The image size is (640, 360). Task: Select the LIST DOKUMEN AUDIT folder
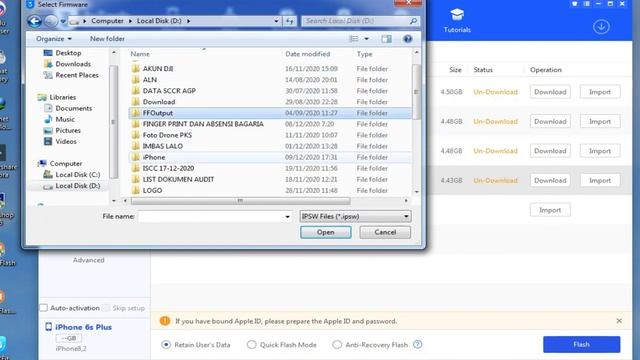tap(270, 179)
